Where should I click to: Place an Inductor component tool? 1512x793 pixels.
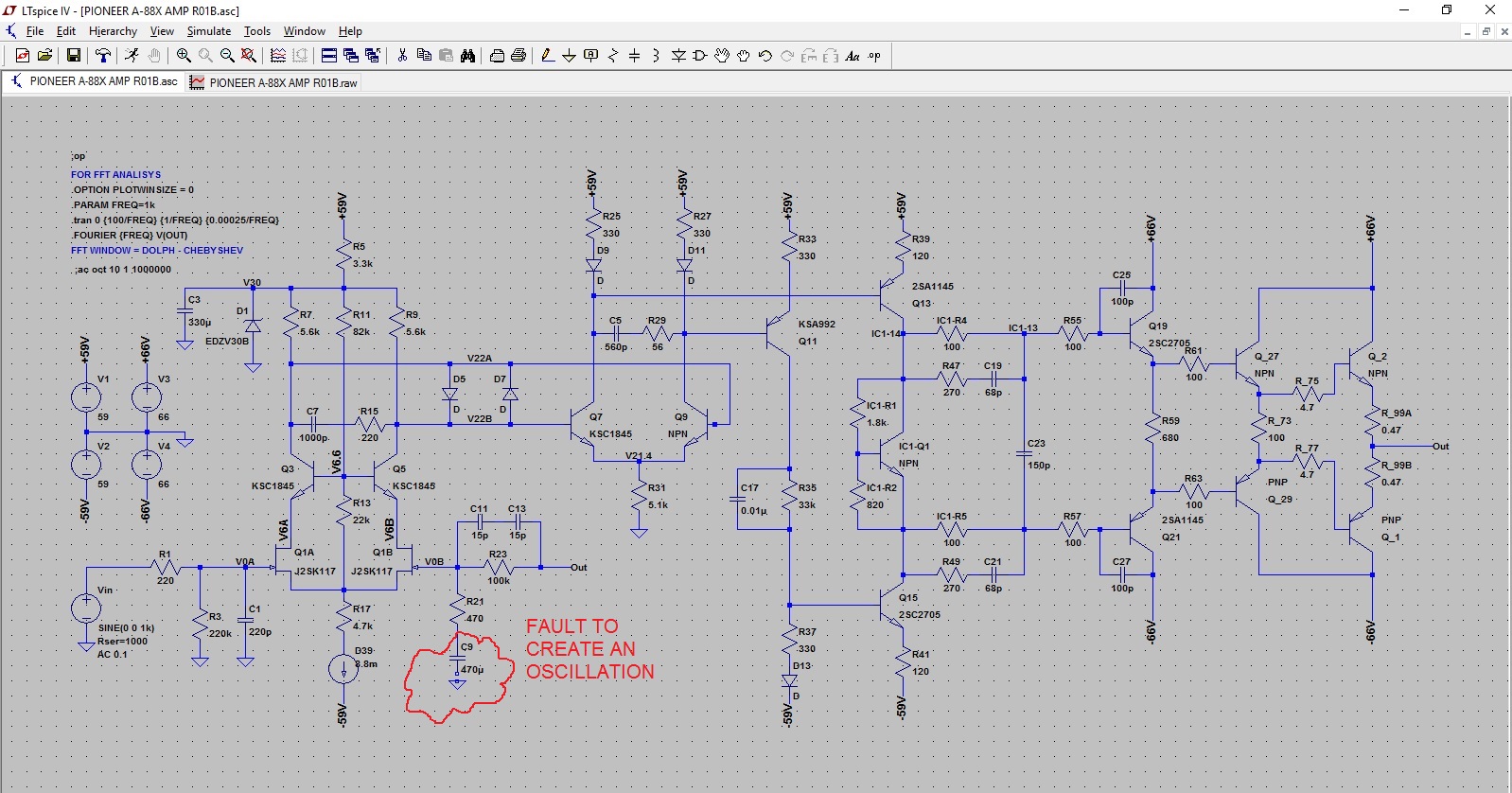click(657, 56)
